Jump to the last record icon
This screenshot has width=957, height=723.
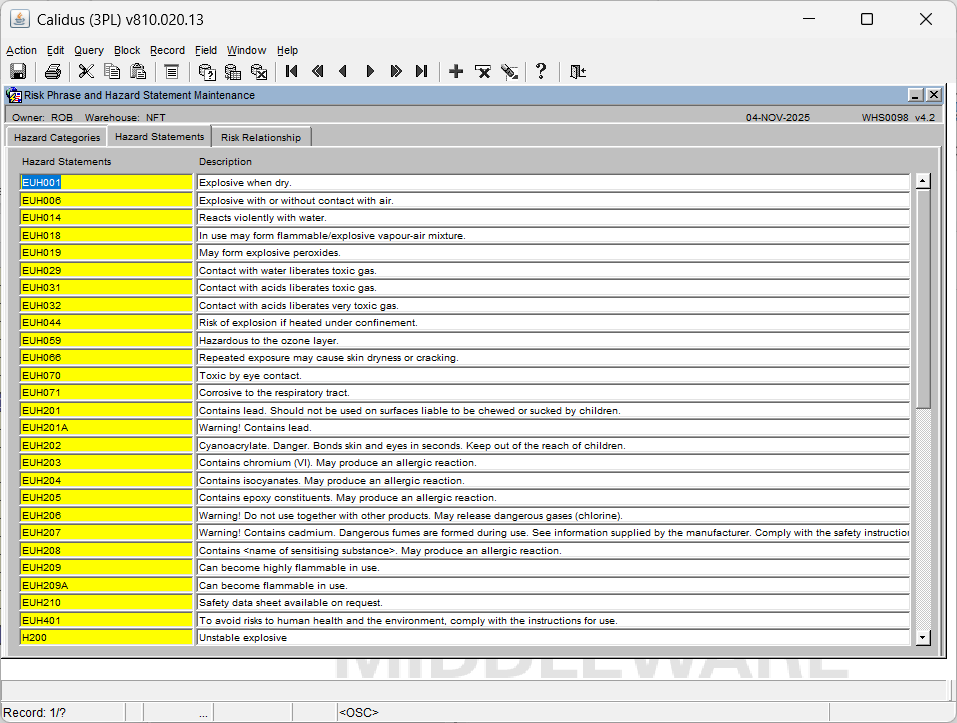(x=421, y=71)
